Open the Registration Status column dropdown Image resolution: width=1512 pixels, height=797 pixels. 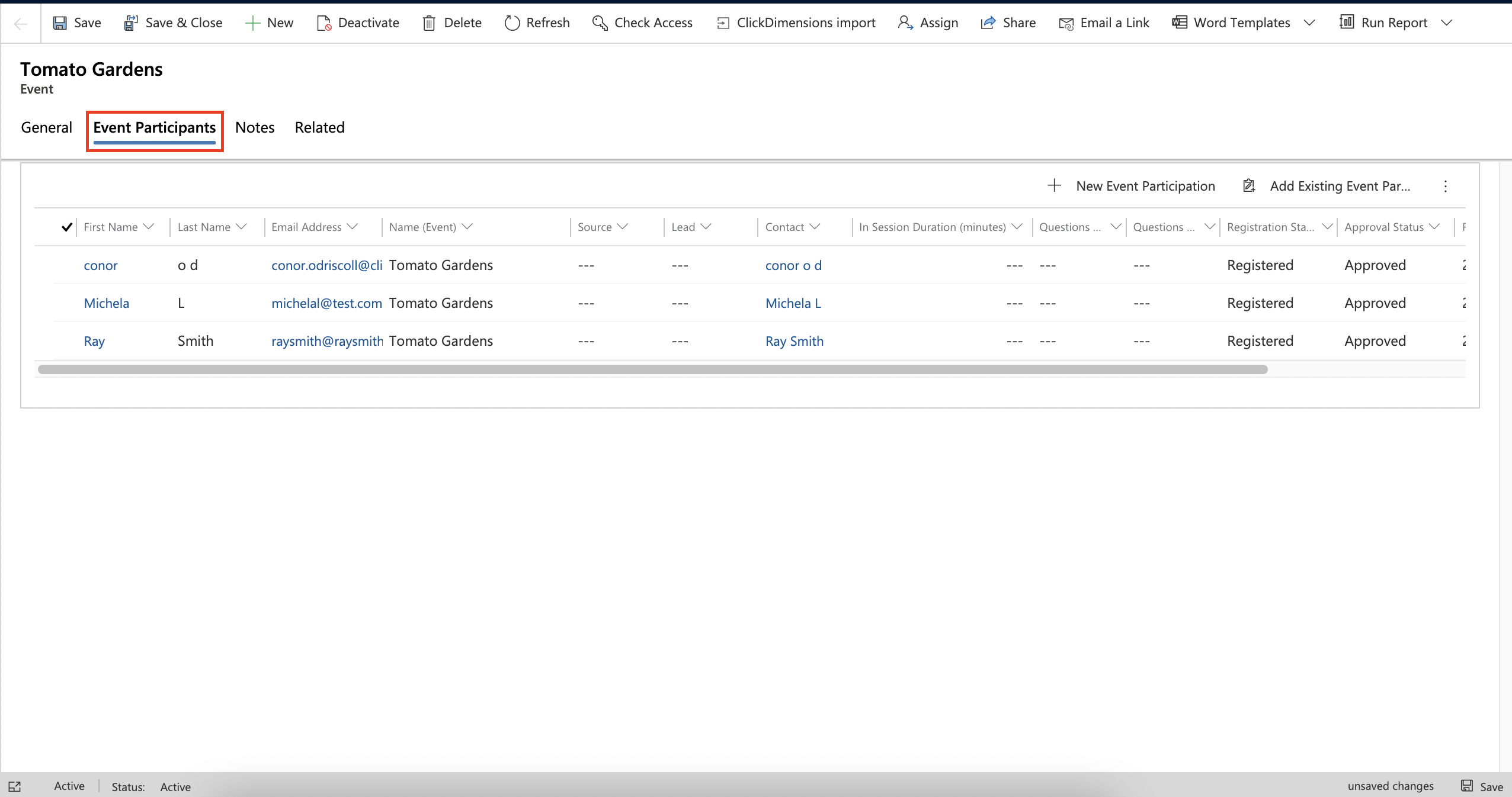[1327, 227]
